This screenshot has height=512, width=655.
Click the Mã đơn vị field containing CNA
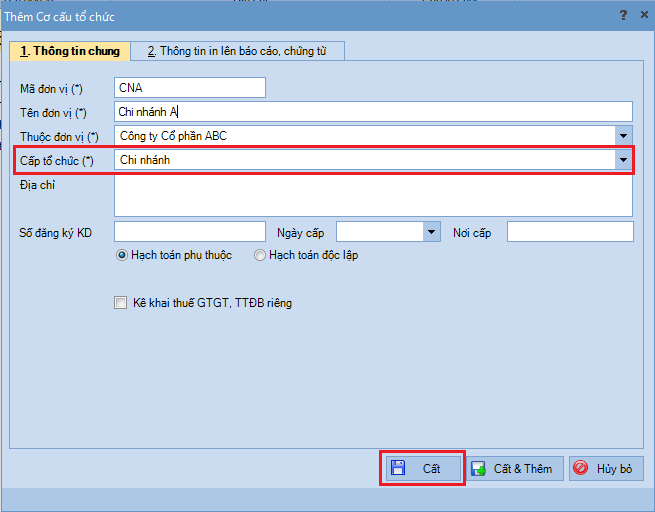190,88
